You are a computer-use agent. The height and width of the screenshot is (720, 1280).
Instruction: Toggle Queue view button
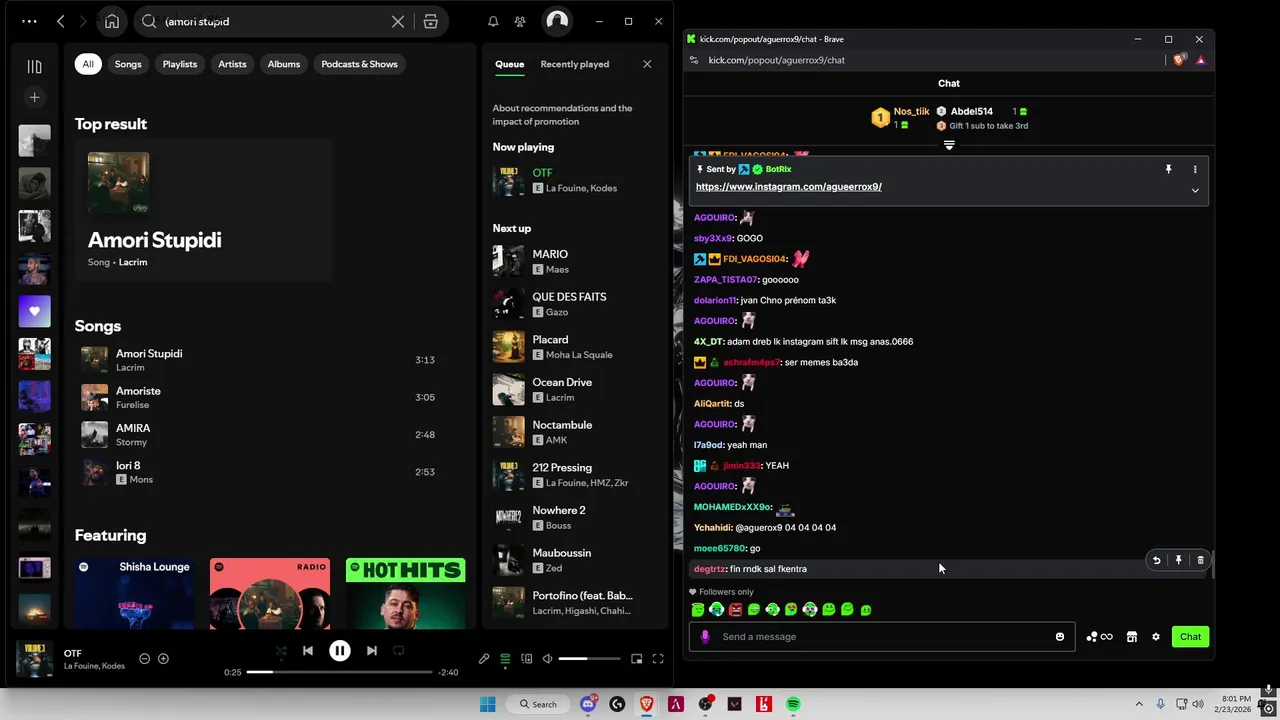click(505, 659)
